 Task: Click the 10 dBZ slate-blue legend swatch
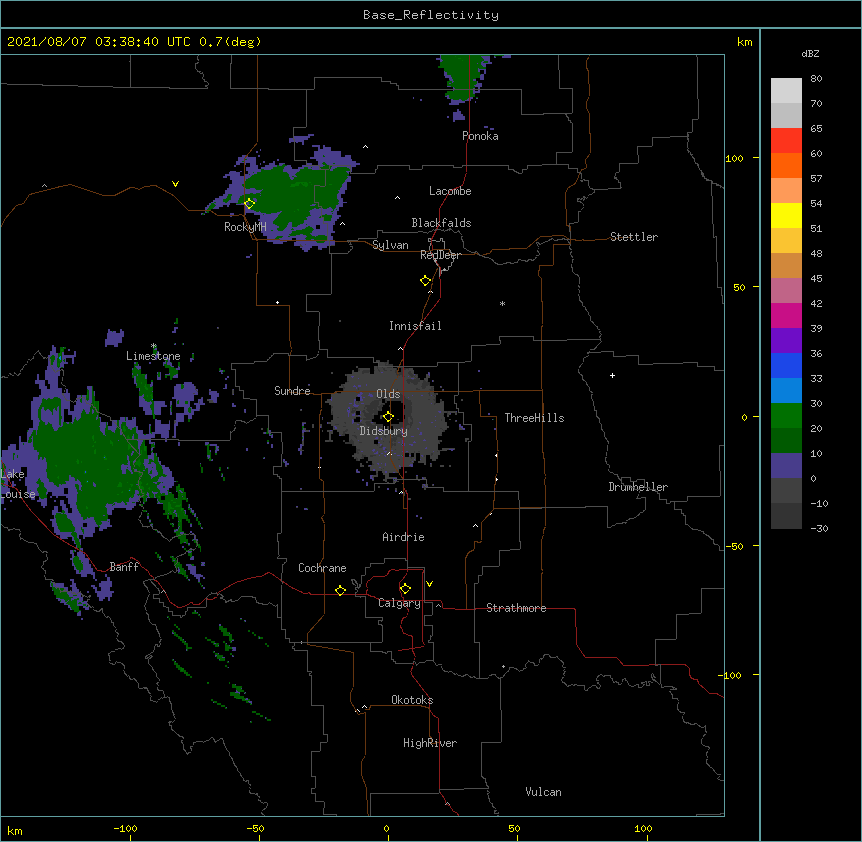[786, 466]
